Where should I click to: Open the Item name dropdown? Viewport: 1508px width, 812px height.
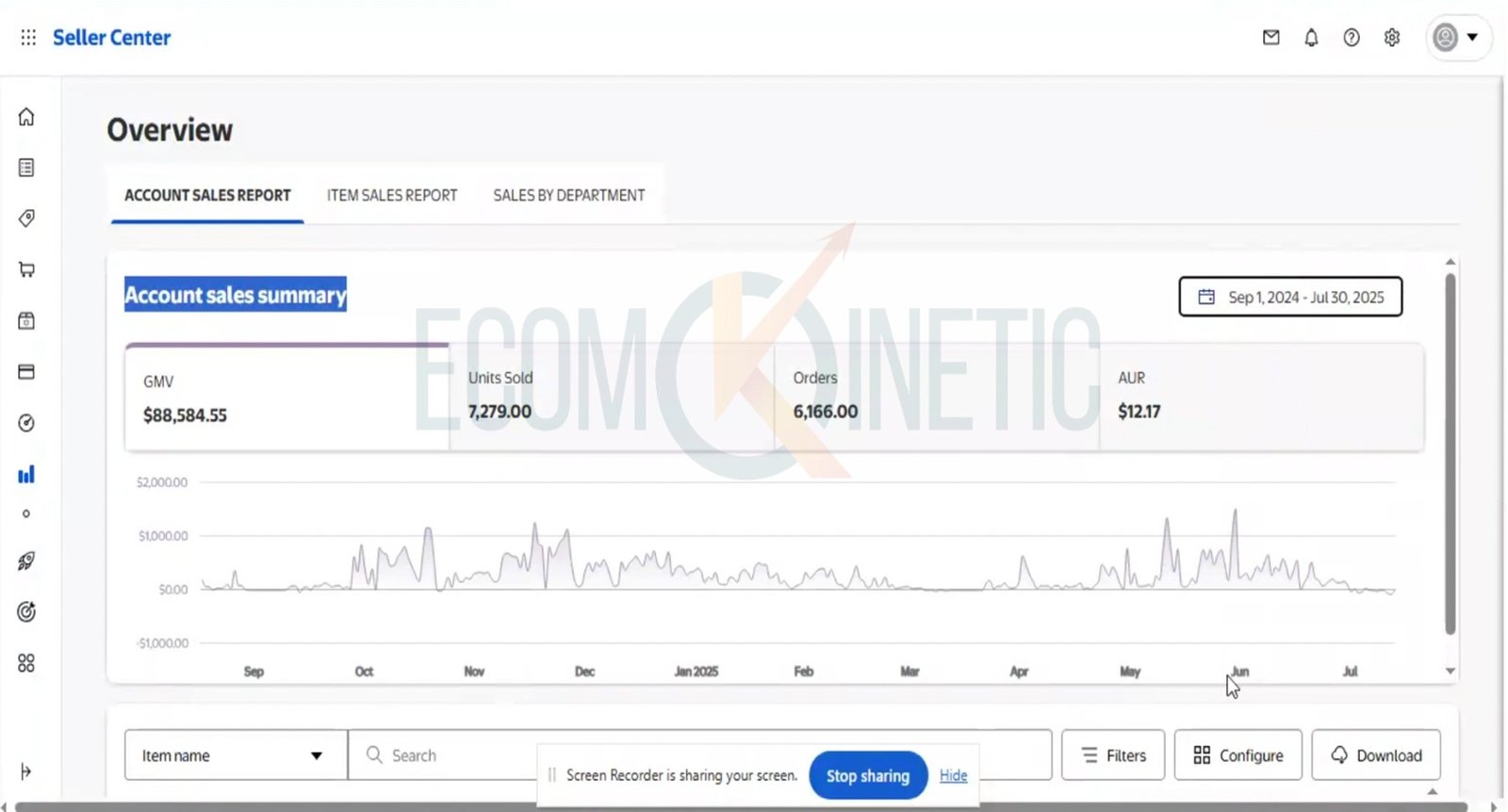235,755
